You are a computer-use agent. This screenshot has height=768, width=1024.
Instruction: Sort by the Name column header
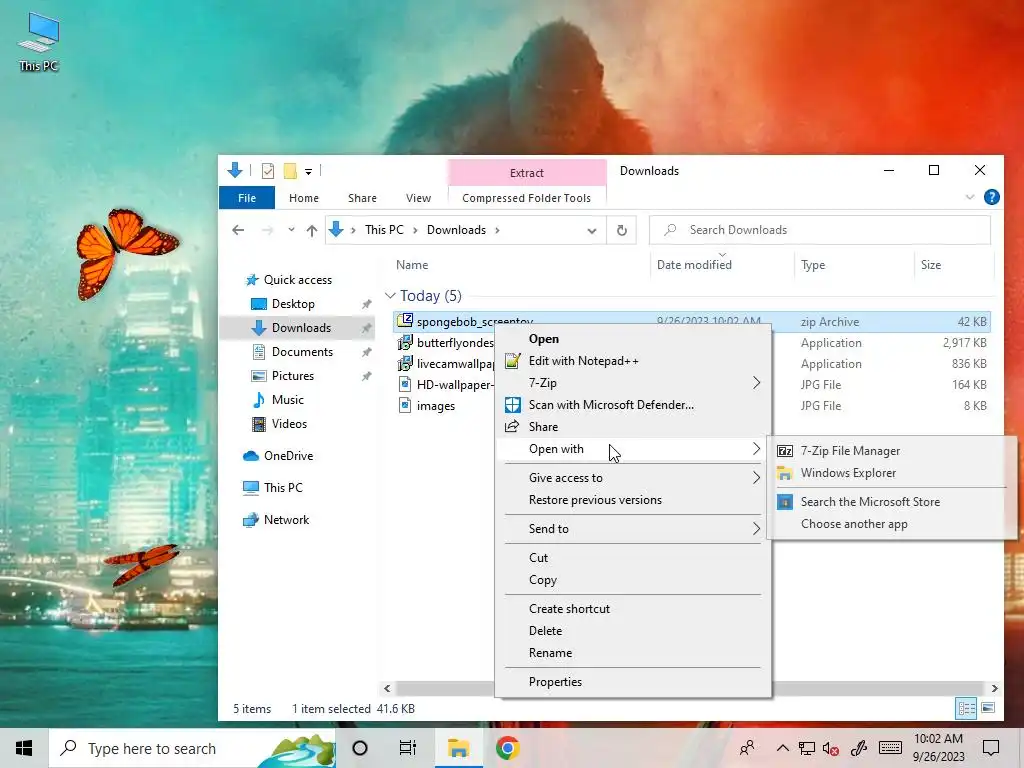point(412,265)
